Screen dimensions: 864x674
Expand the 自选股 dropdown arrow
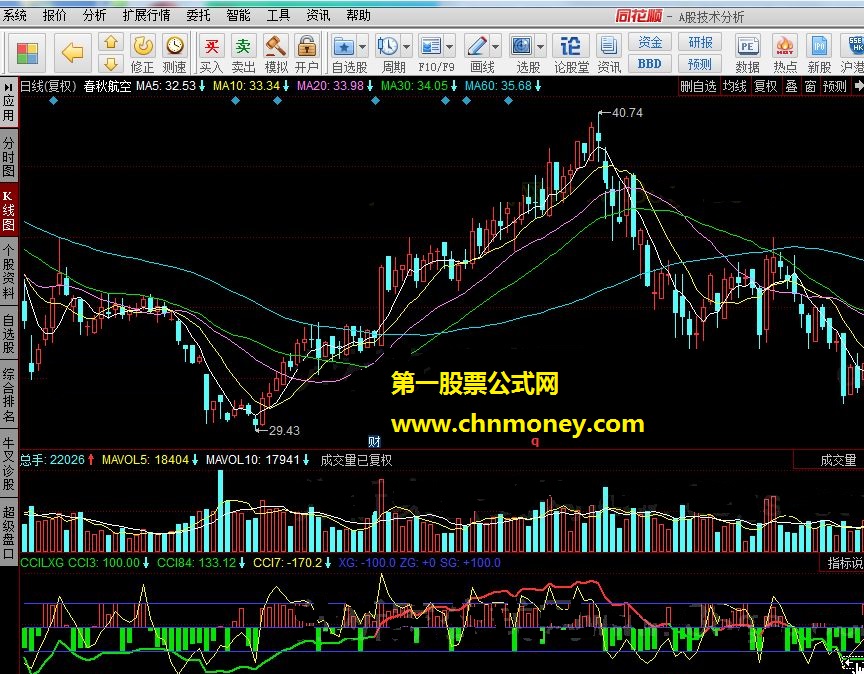pyautogui.click(x=362, y=47)
